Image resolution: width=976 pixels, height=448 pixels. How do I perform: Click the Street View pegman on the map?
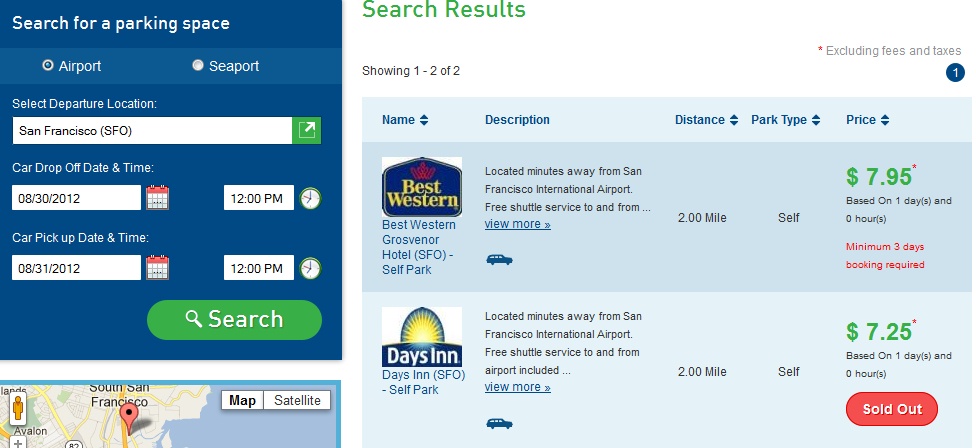[x=18, y=408]
